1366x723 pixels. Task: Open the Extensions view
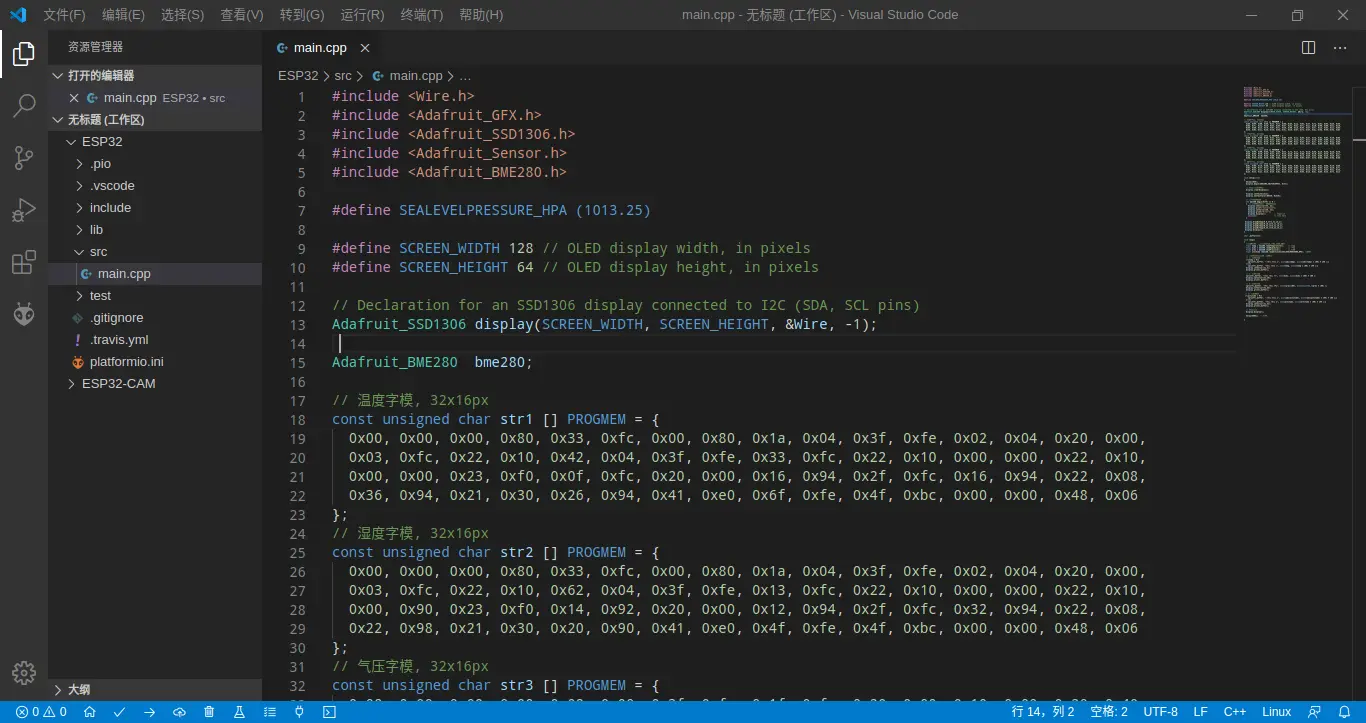[x=24, y=262]
